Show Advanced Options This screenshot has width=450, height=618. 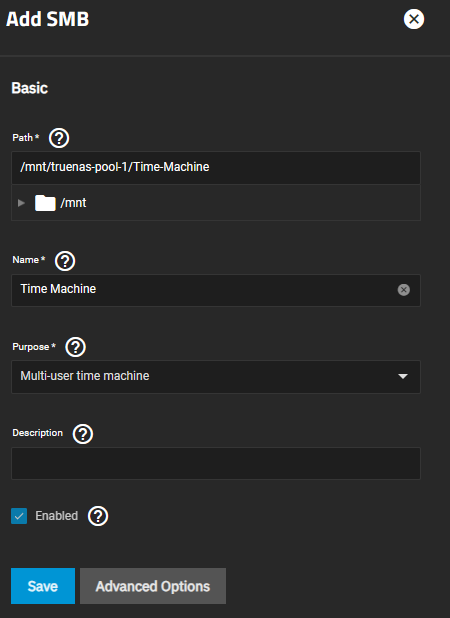(x=153, y=586)
